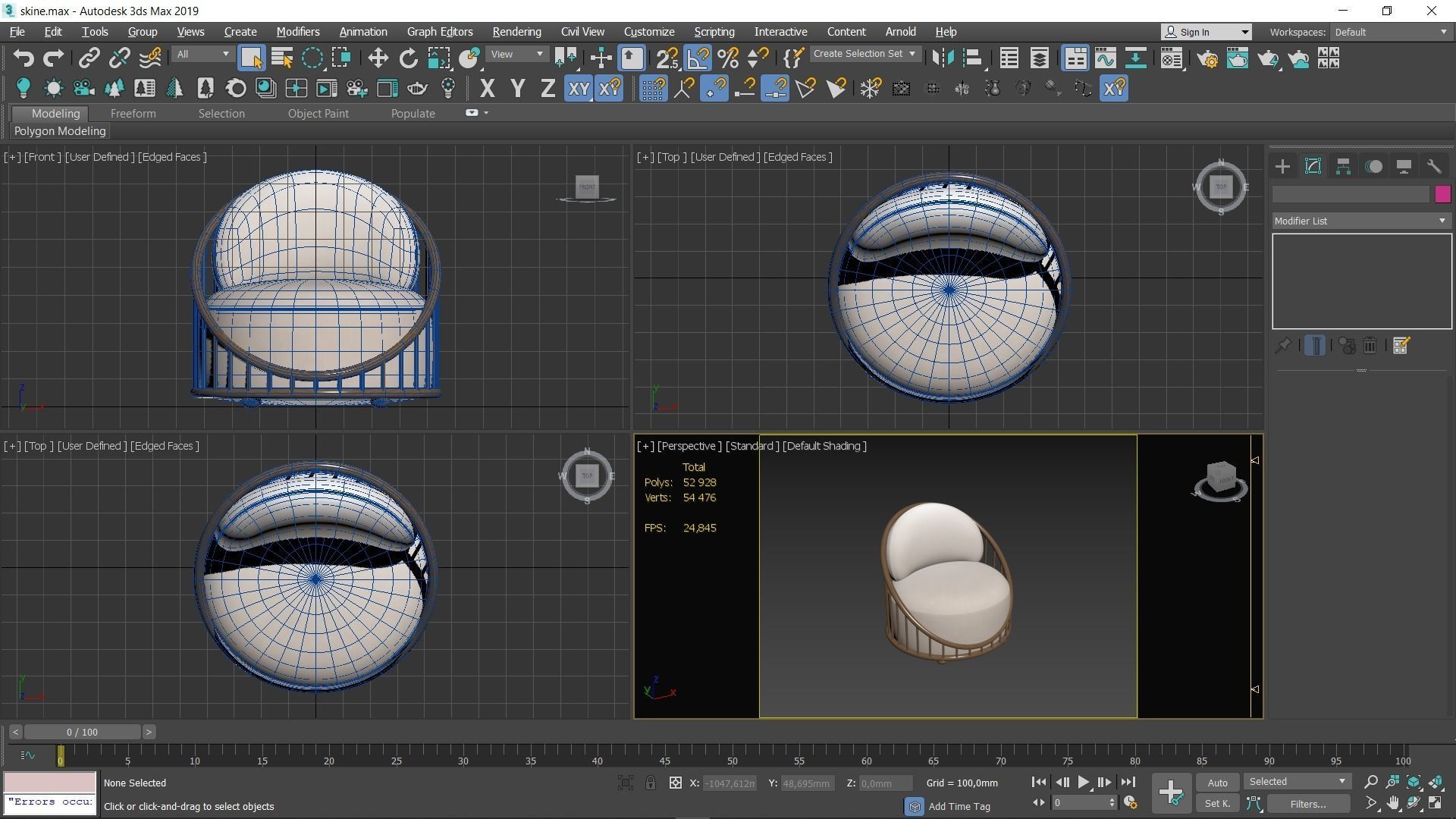Screen dimensions: 1456x819
Task: Click Remove modifier trash icon
Action: pyautogui.click(x=1370, y=346)
